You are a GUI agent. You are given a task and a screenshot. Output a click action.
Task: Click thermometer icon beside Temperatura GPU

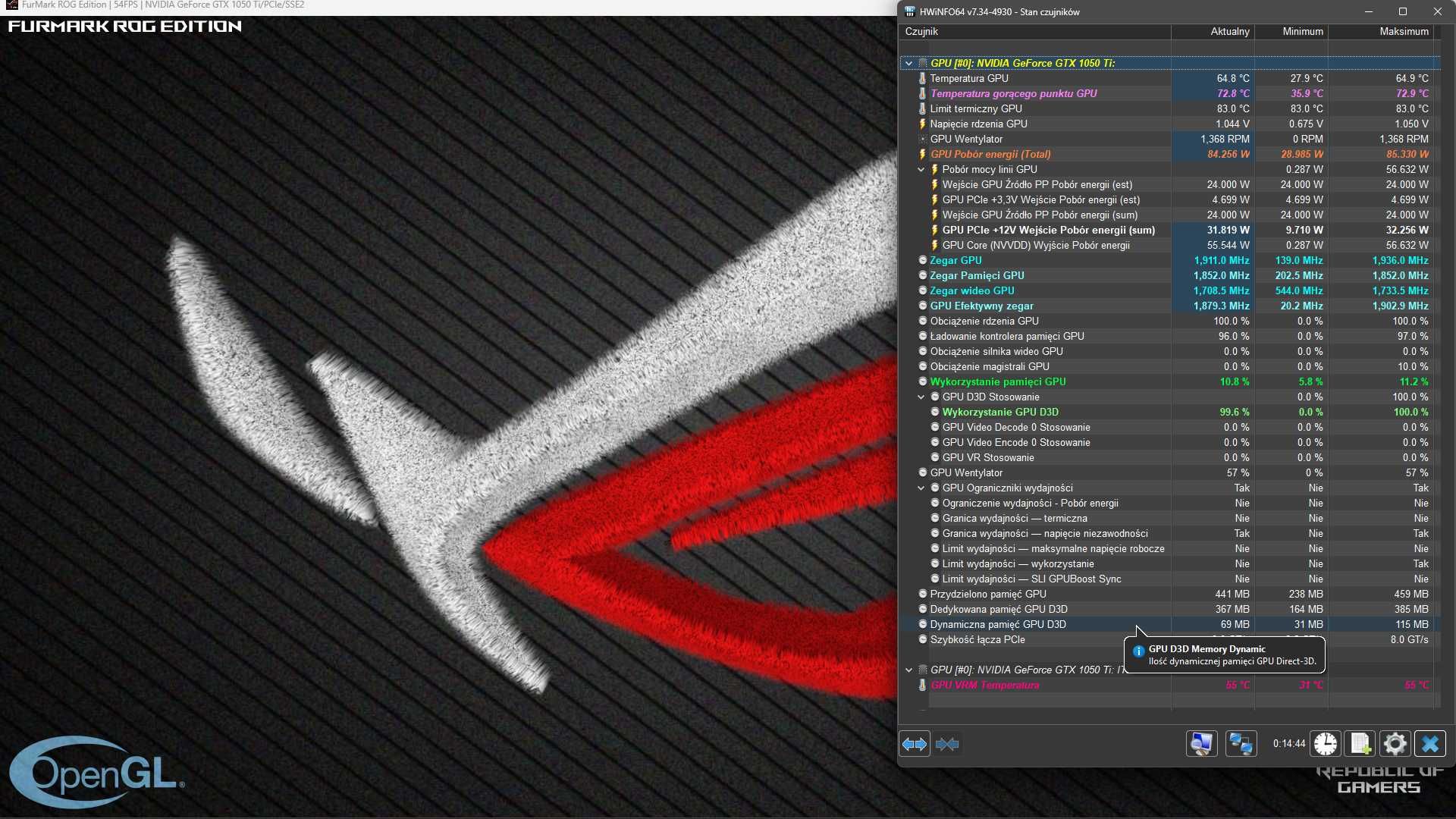coord(922,78)
